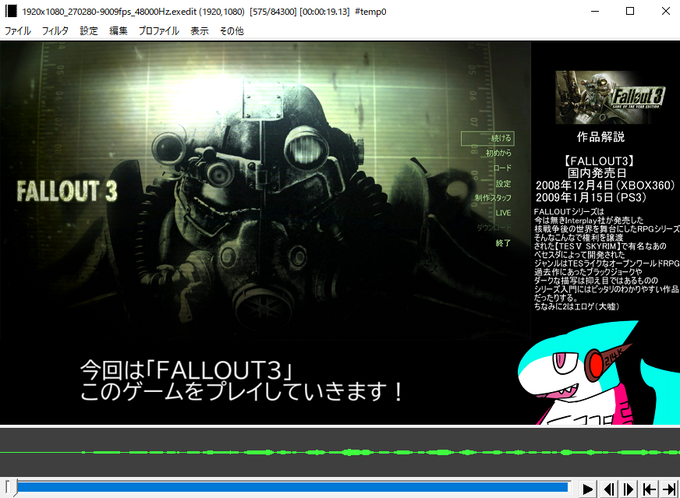Open the 設定 menu in the menu bar
The height and width of the screenshot is (498, 680).
click(x=89, y=31)
